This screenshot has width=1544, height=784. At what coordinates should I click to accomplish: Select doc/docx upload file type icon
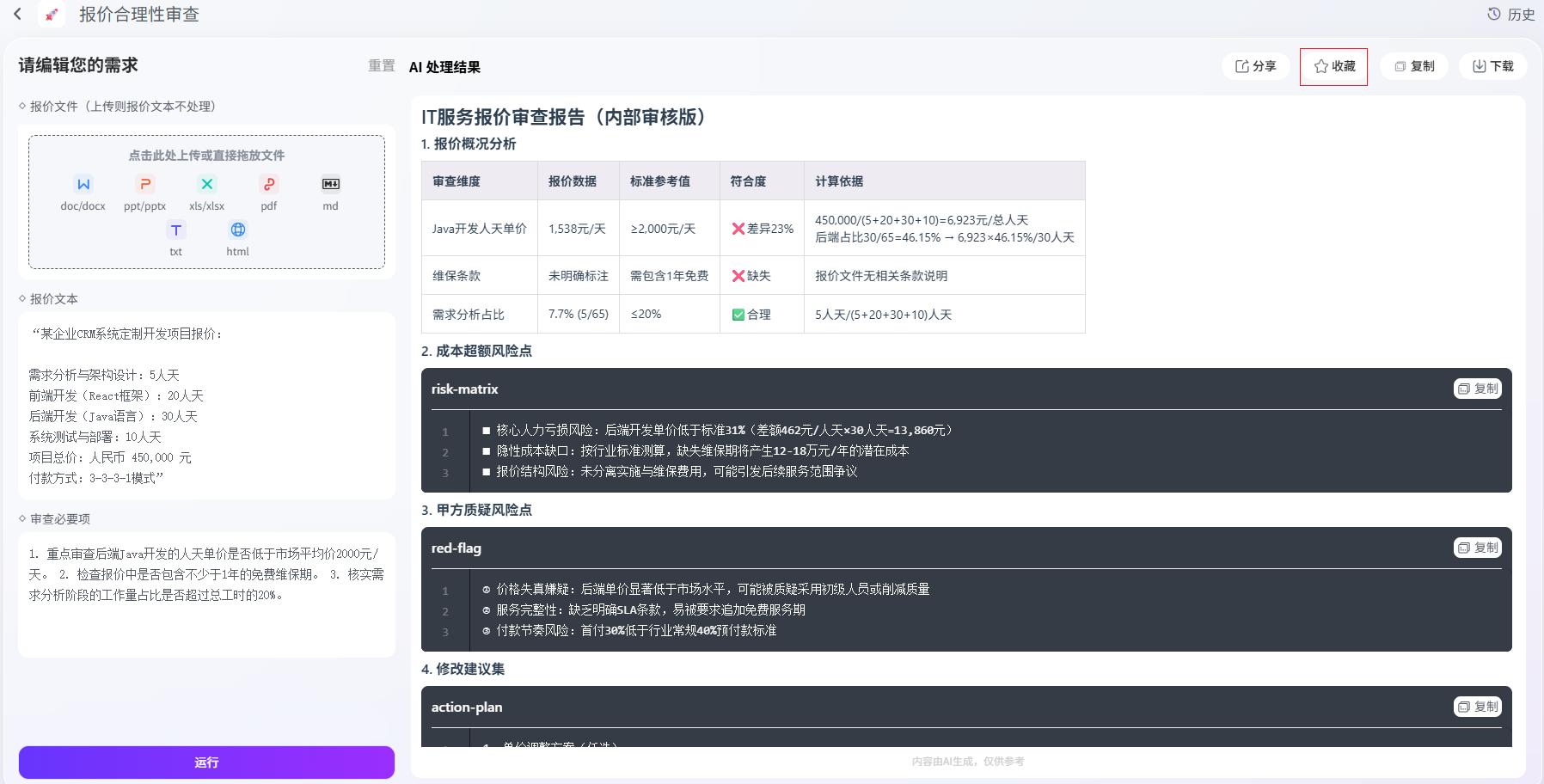point(83,184)
